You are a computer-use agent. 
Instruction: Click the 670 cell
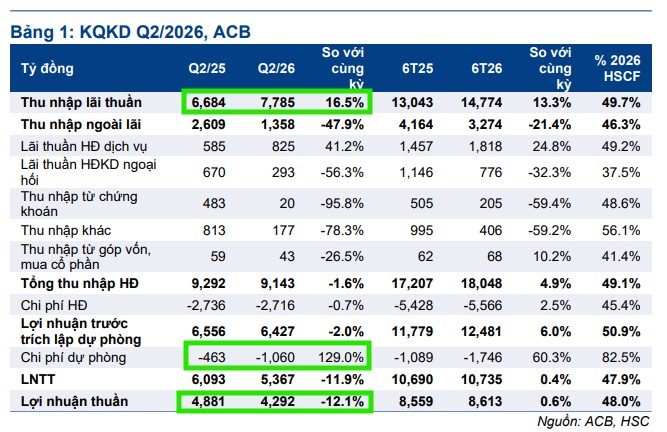pos(214,172)
